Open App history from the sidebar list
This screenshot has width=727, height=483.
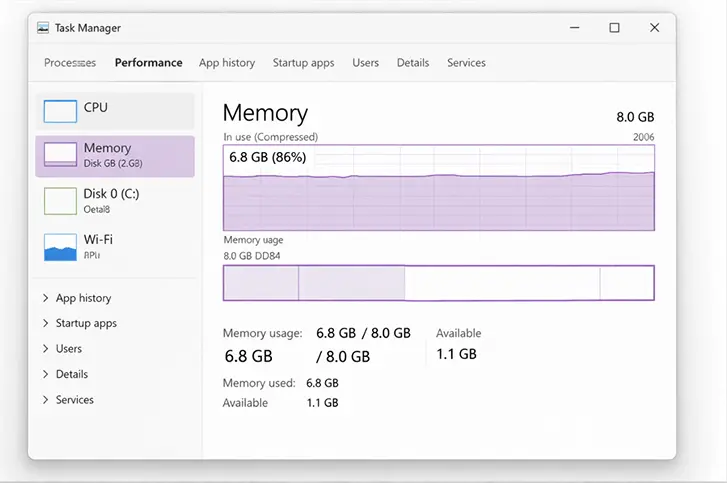83,298
